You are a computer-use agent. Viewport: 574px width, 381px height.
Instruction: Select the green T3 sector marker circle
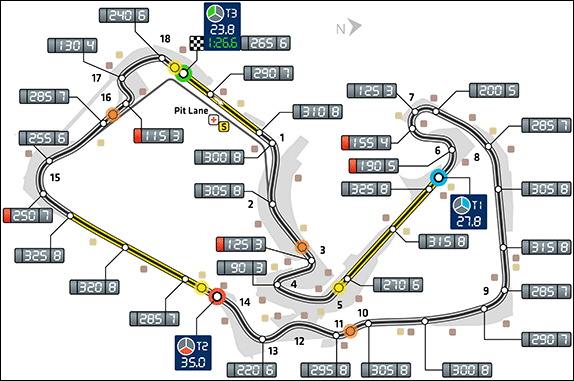(183, 74)
